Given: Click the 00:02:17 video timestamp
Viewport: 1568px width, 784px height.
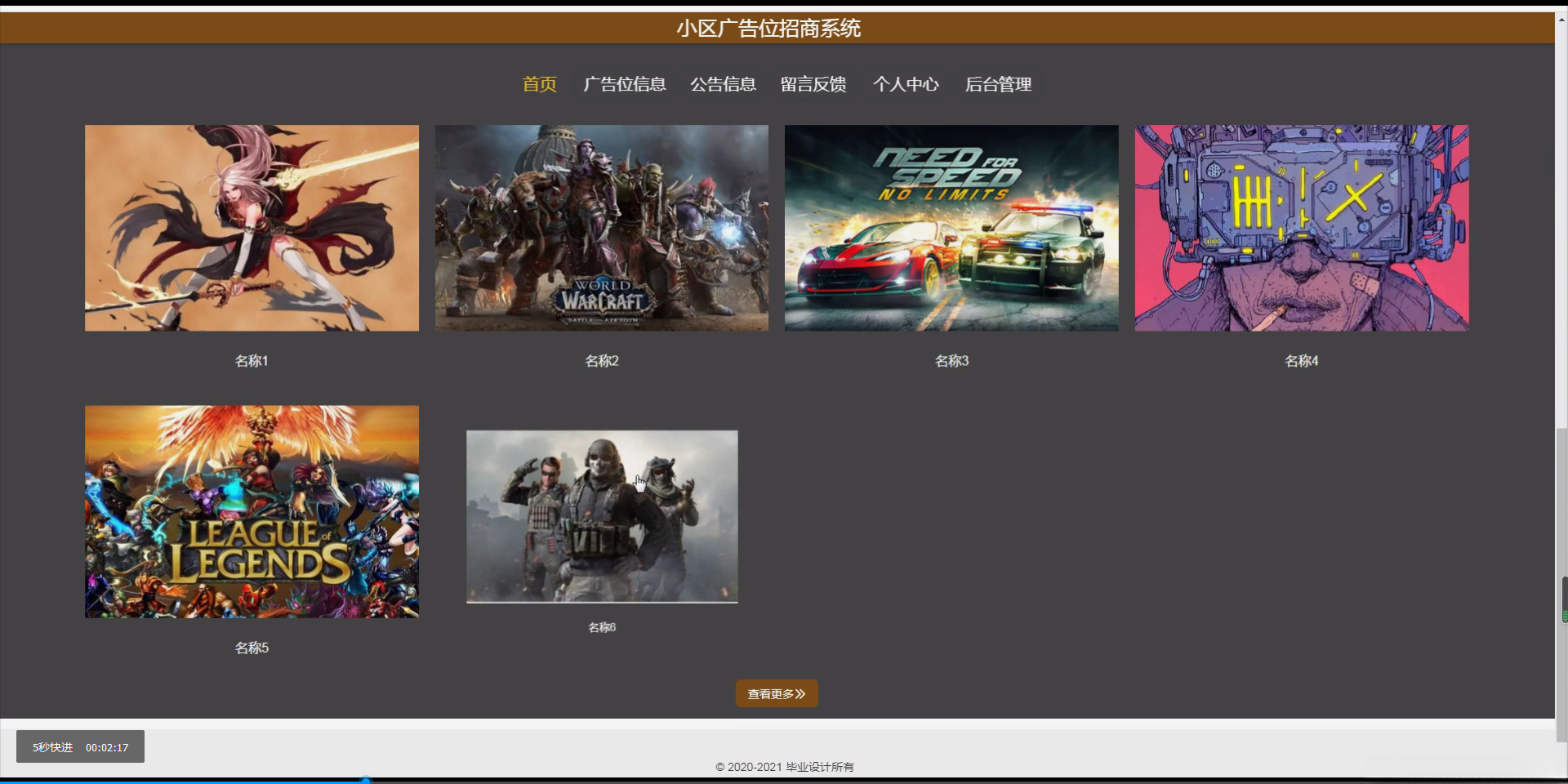Looking at the screenshot, I should pos(107,747).
